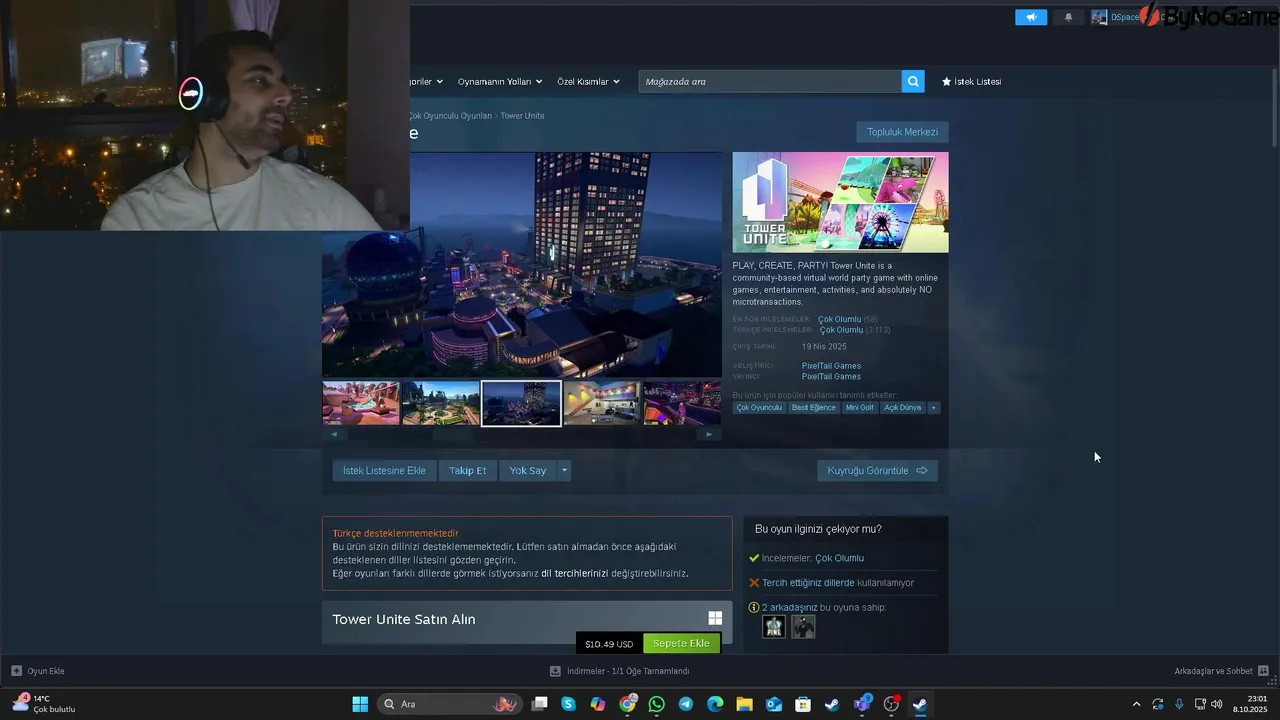Viewport: 1280px width, 720px height.
Task: Select the Mini Golf tag
Action: (x=860, y=407)
